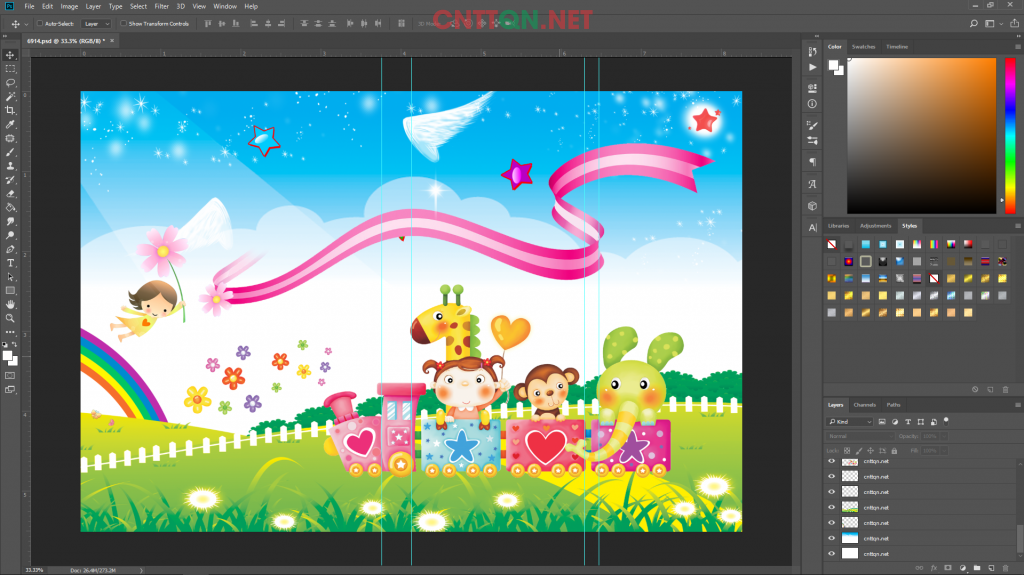
Task: Click the share button at top right
Action: (1014, 24)
